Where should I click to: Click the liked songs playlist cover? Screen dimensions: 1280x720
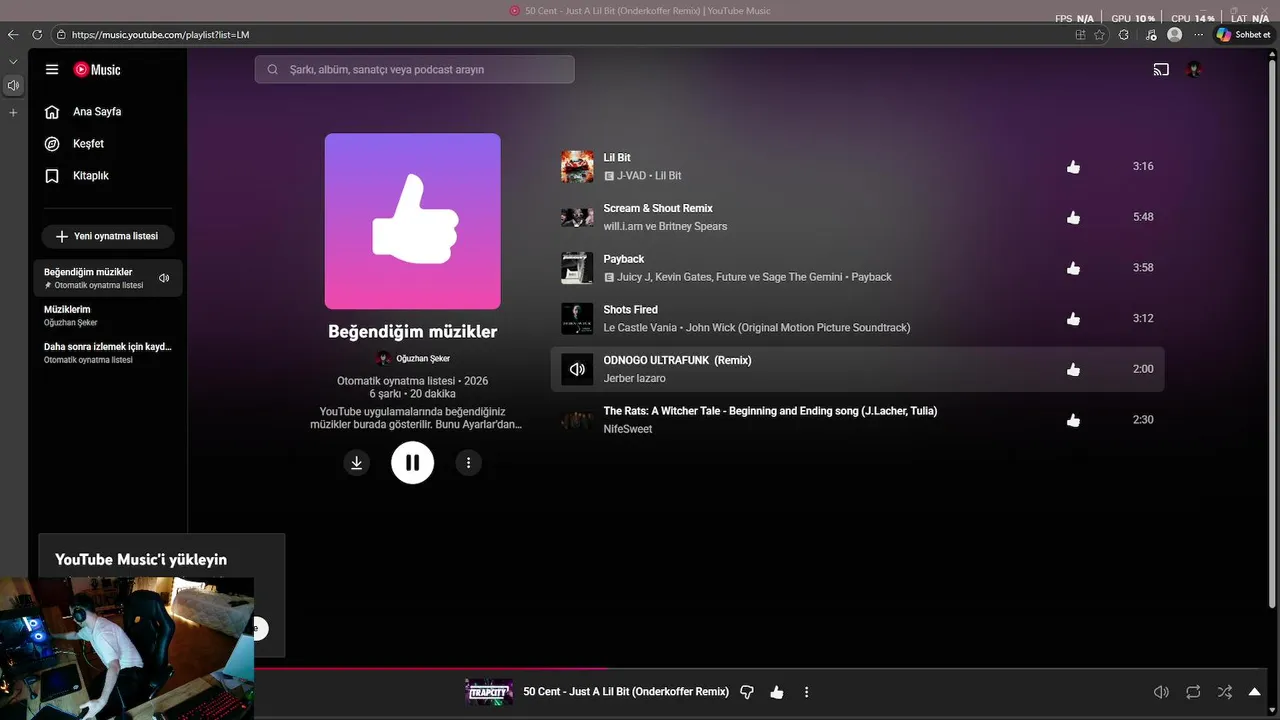coord(412,221)
